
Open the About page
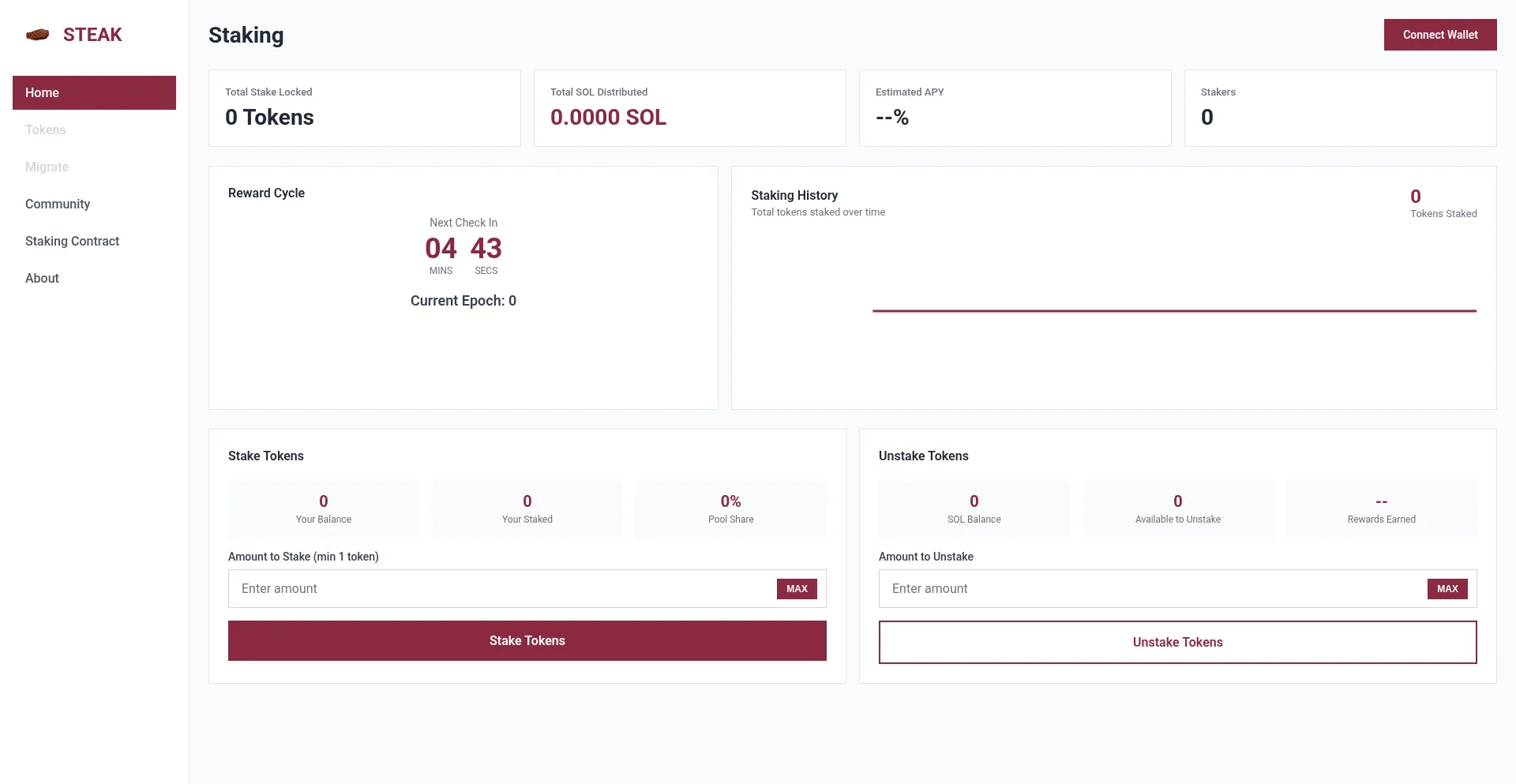[x=42, y=278]
